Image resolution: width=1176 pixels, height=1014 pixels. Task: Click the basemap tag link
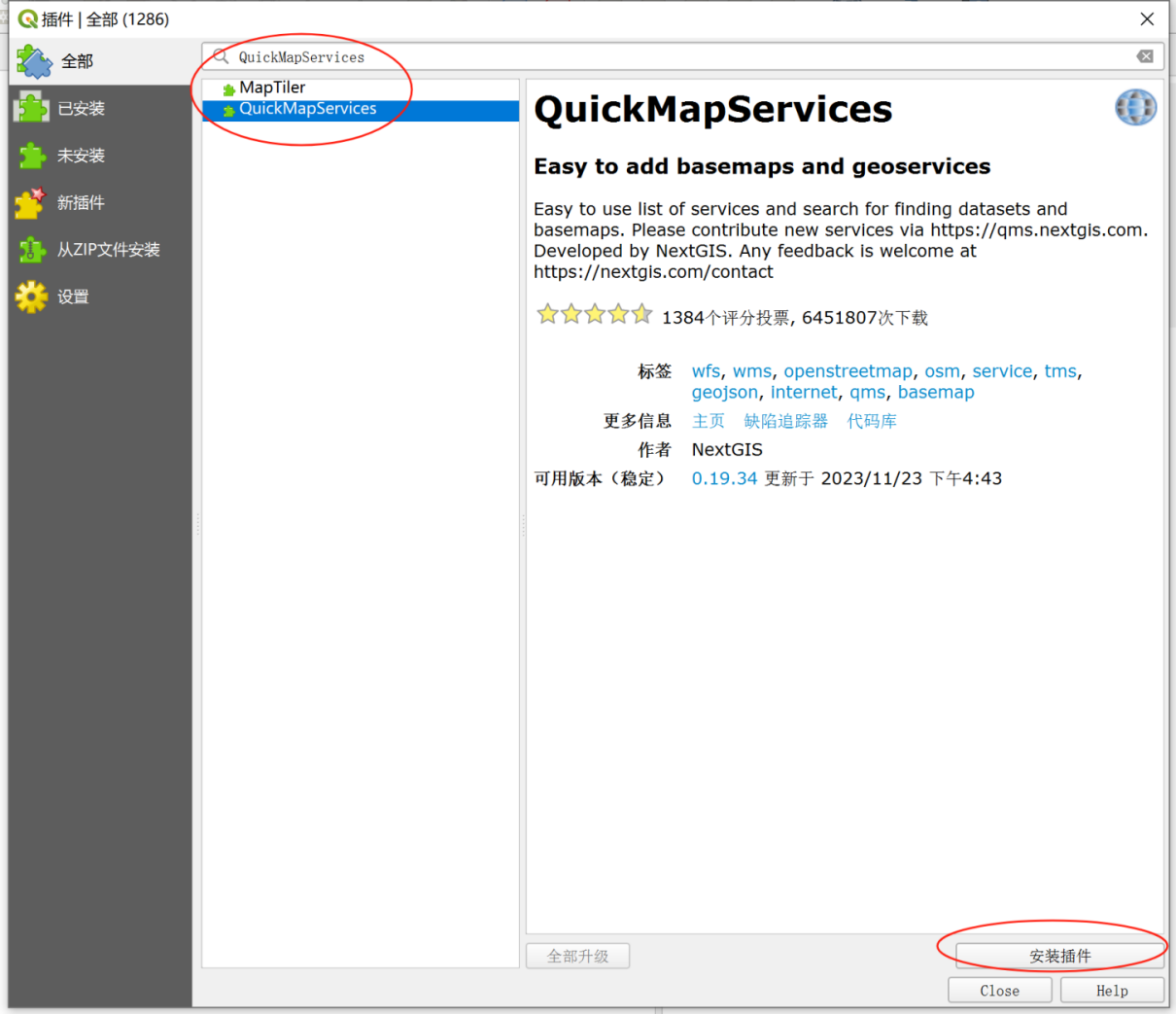(x=936, y=393)
